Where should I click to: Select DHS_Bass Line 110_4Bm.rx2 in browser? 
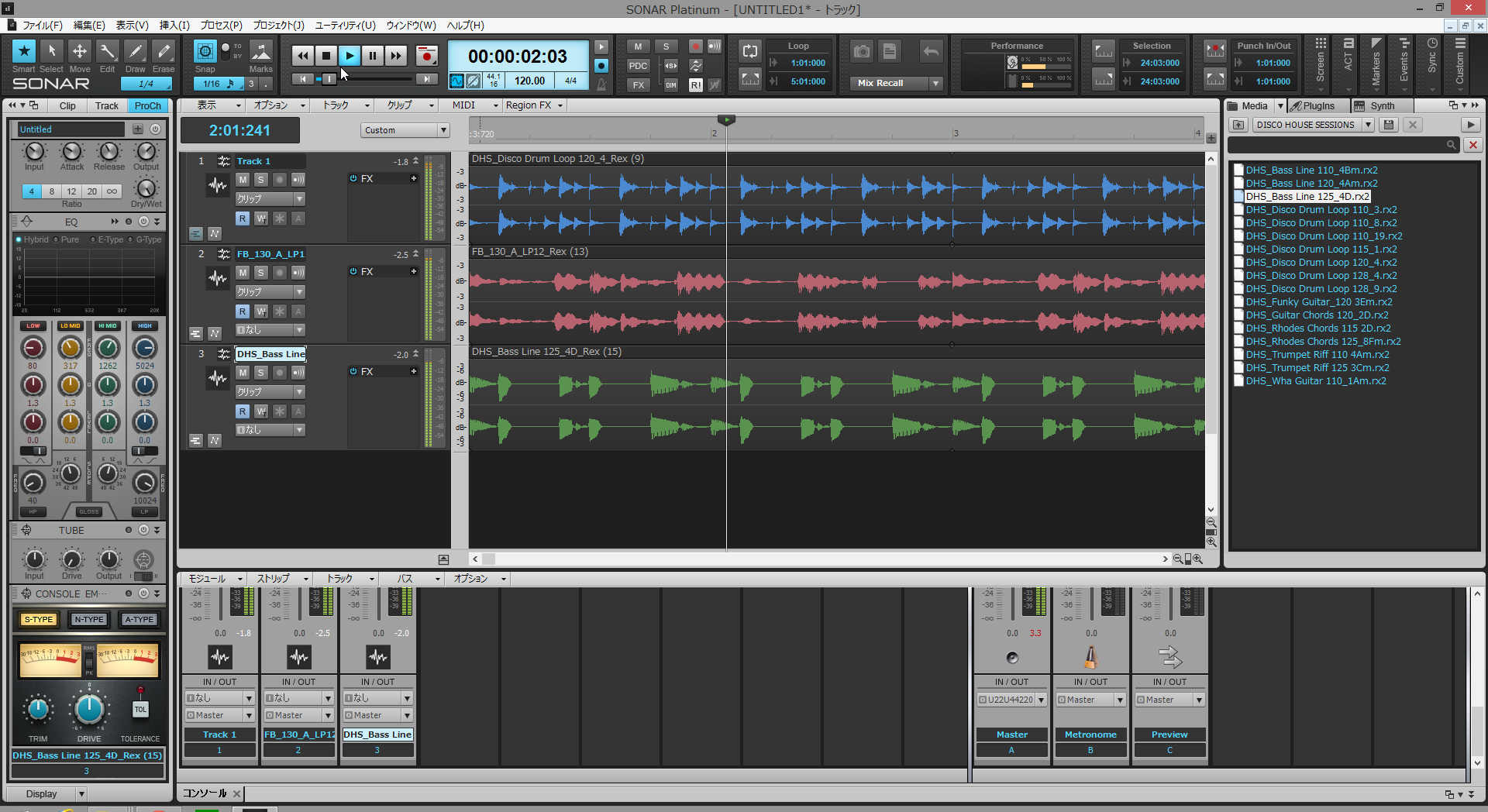[x=1311, y=170]
